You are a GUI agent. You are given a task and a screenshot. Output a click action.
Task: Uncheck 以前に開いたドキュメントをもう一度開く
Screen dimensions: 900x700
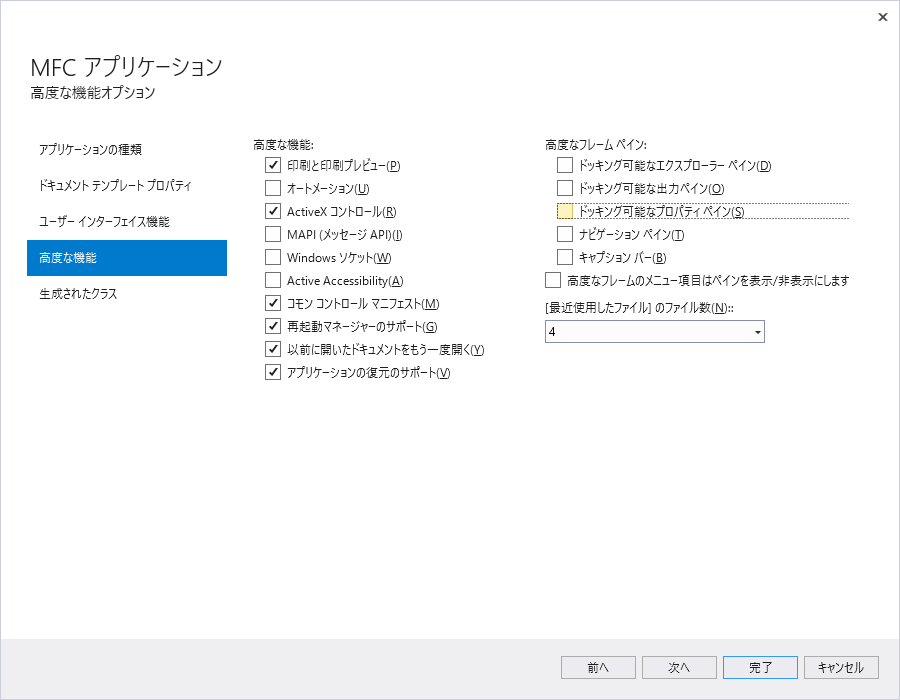(273, 349)
